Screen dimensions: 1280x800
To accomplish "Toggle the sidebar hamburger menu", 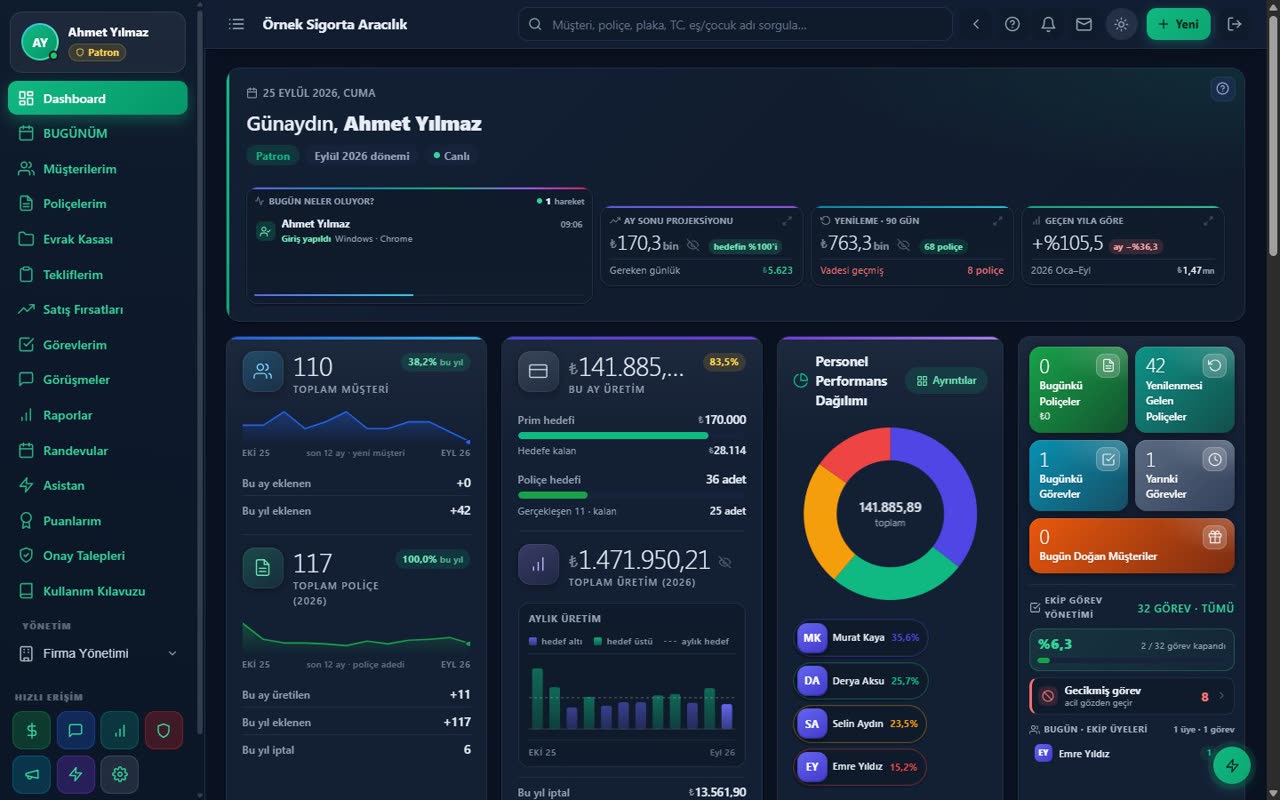I will click(236, 24).
